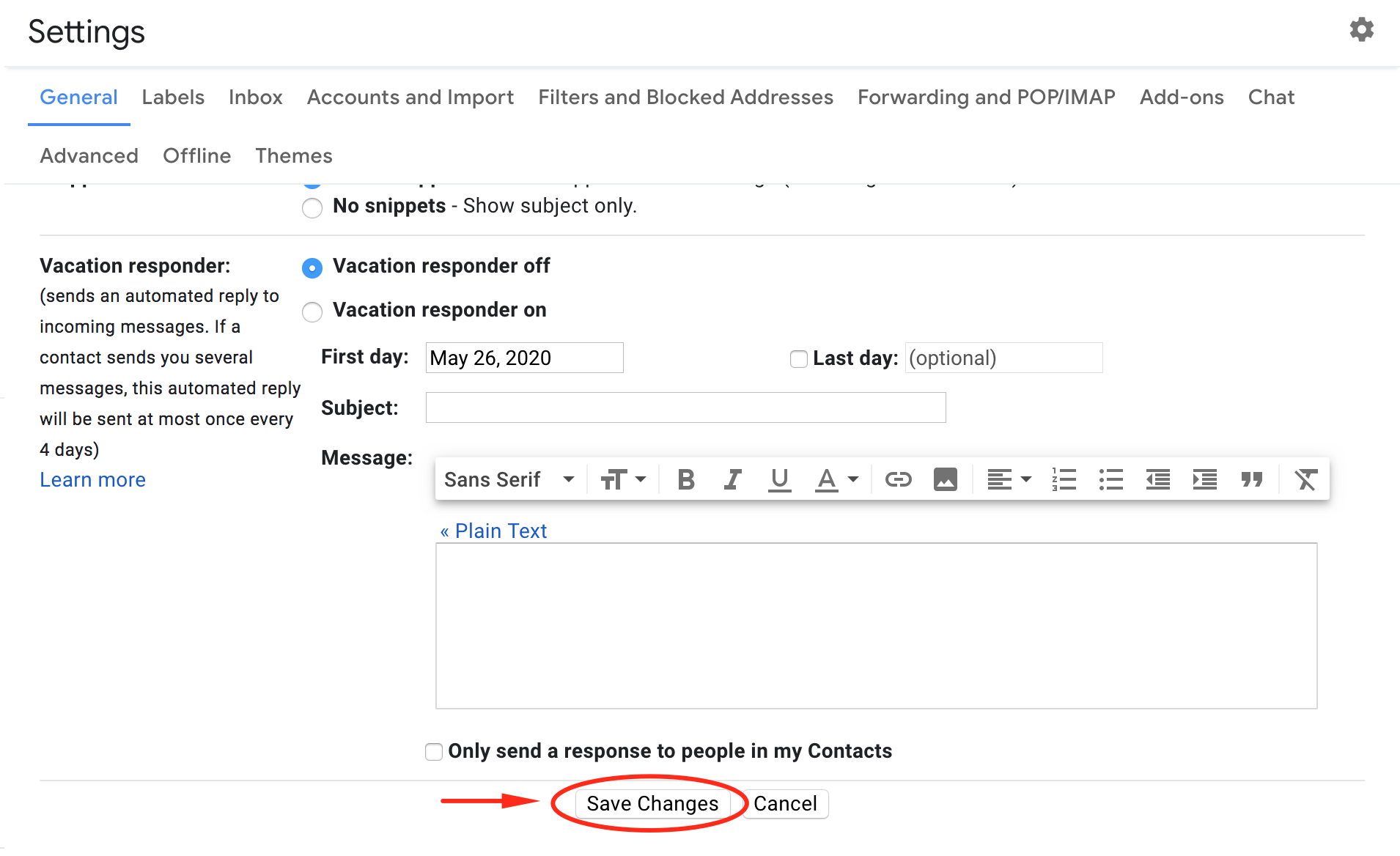The width and height of the screenshot is (1400, 856).
Task: Insert an image into the message
Action: [x=945, y=479]
